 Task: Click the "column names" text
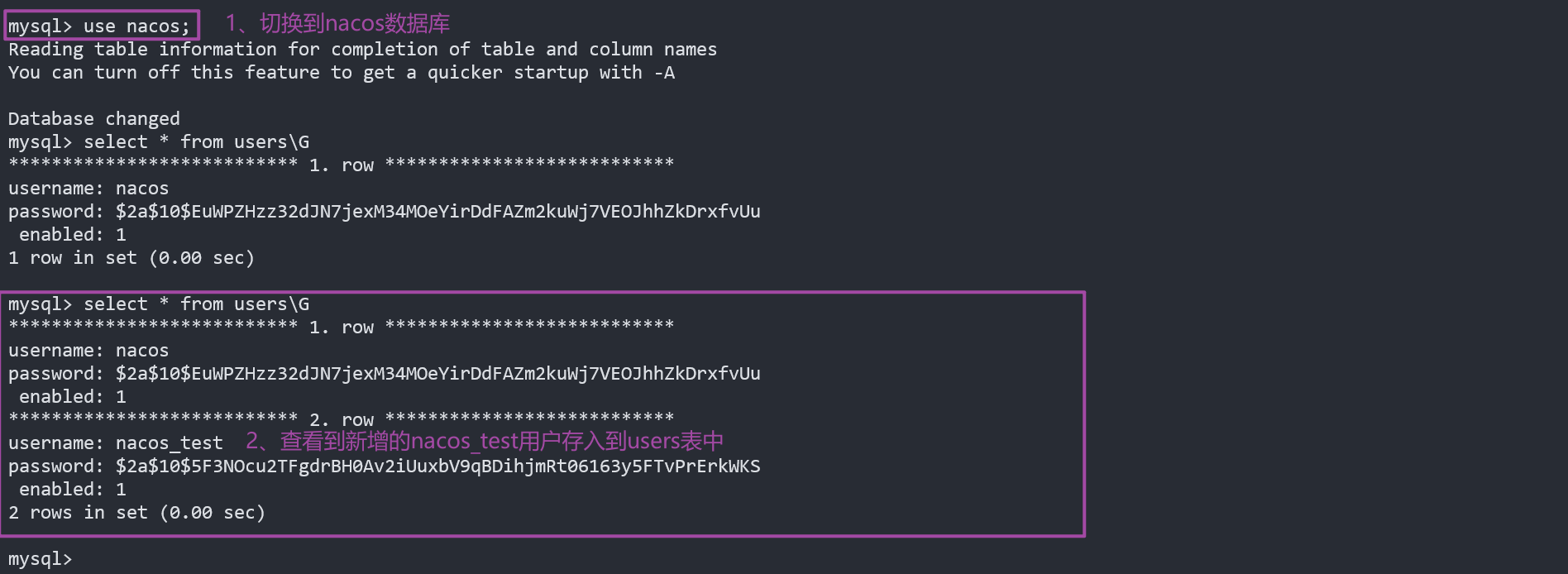point(653,50)
